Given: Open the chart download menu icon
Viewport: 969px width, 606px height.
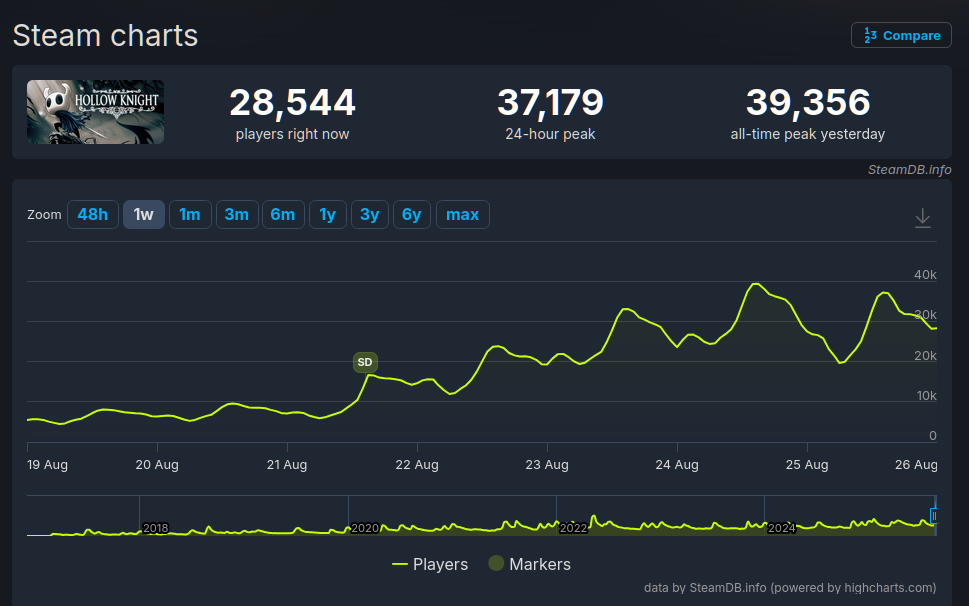Looking at the screenshot, I should point(922,218).
